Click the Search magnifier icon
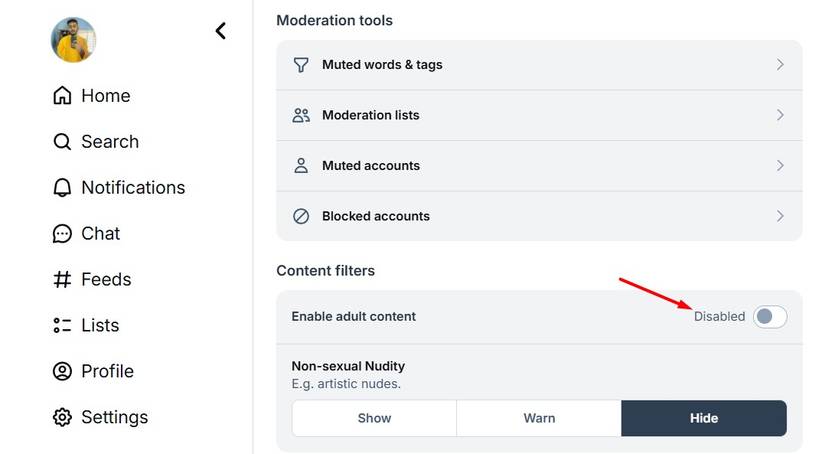 62,142
